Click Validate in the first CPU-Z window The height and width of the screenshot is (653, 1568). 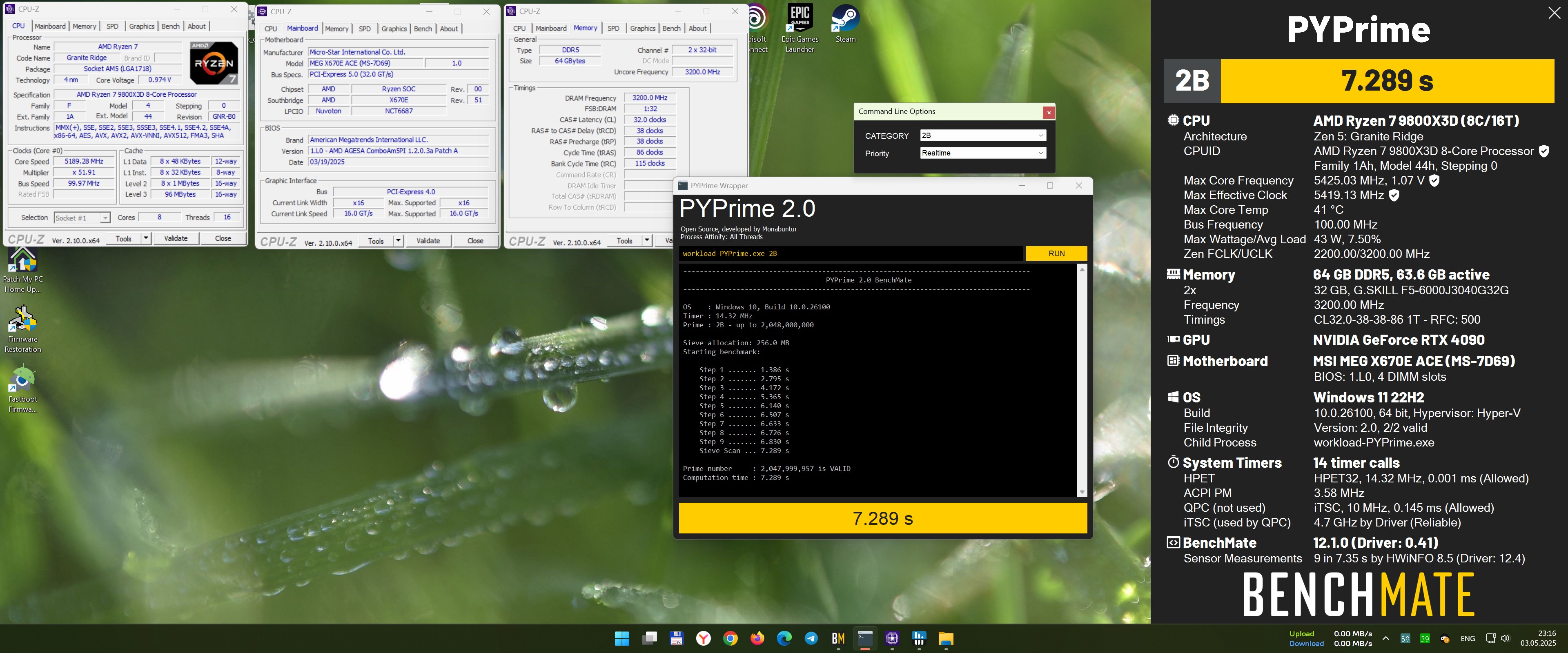(176, 238)
